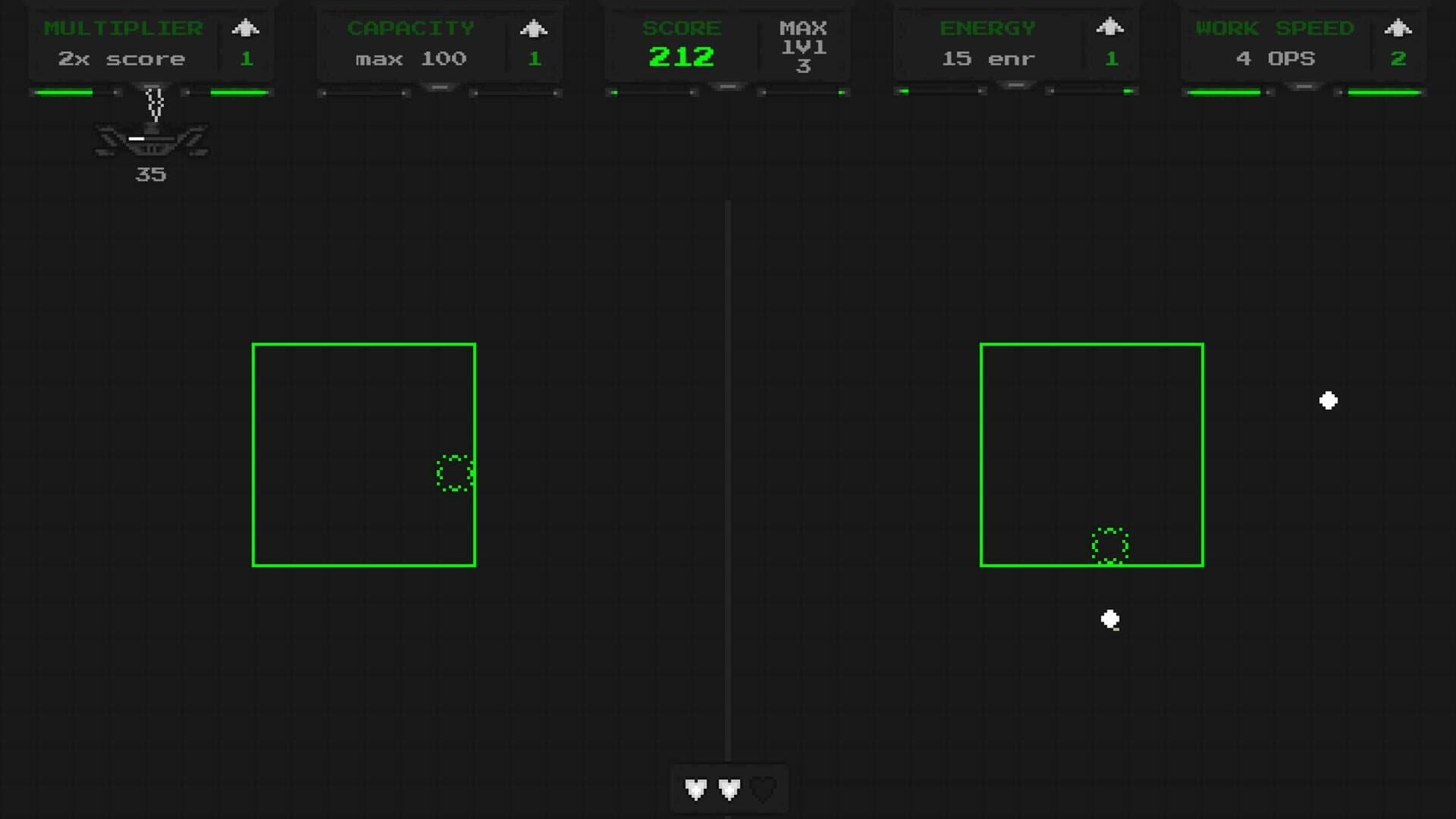
Task: Click the Multiplier level number 1
Action: click(246, 58)
